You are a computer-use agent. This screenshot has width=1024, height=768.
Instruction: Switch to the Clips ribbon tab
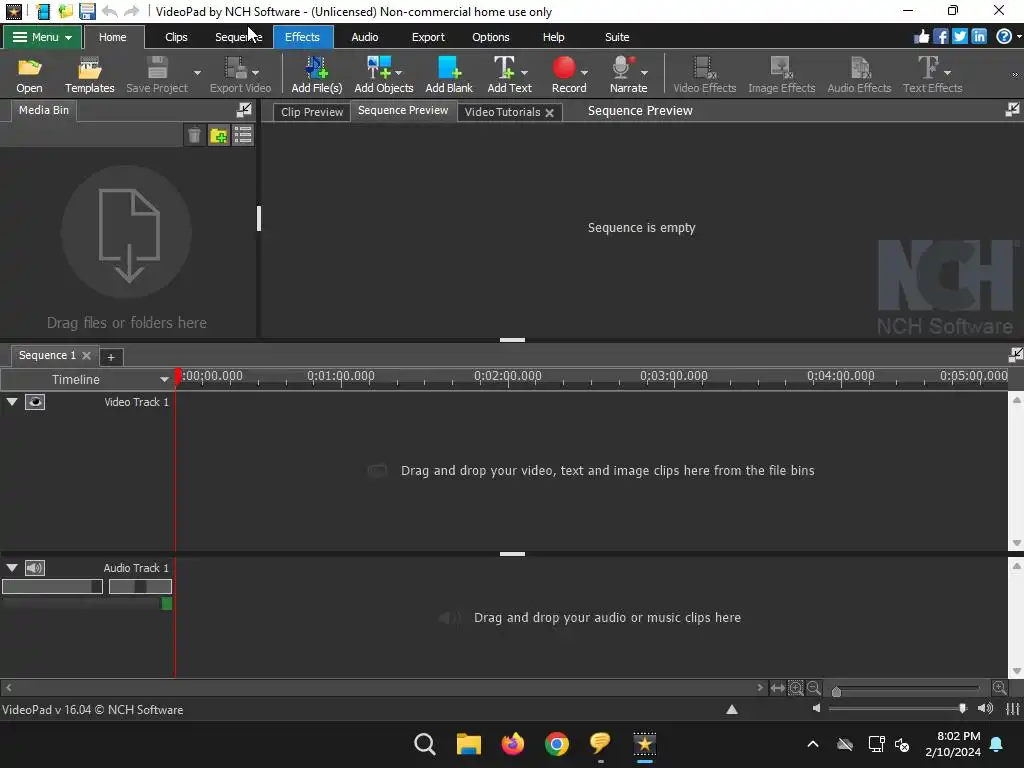[176, 37]
